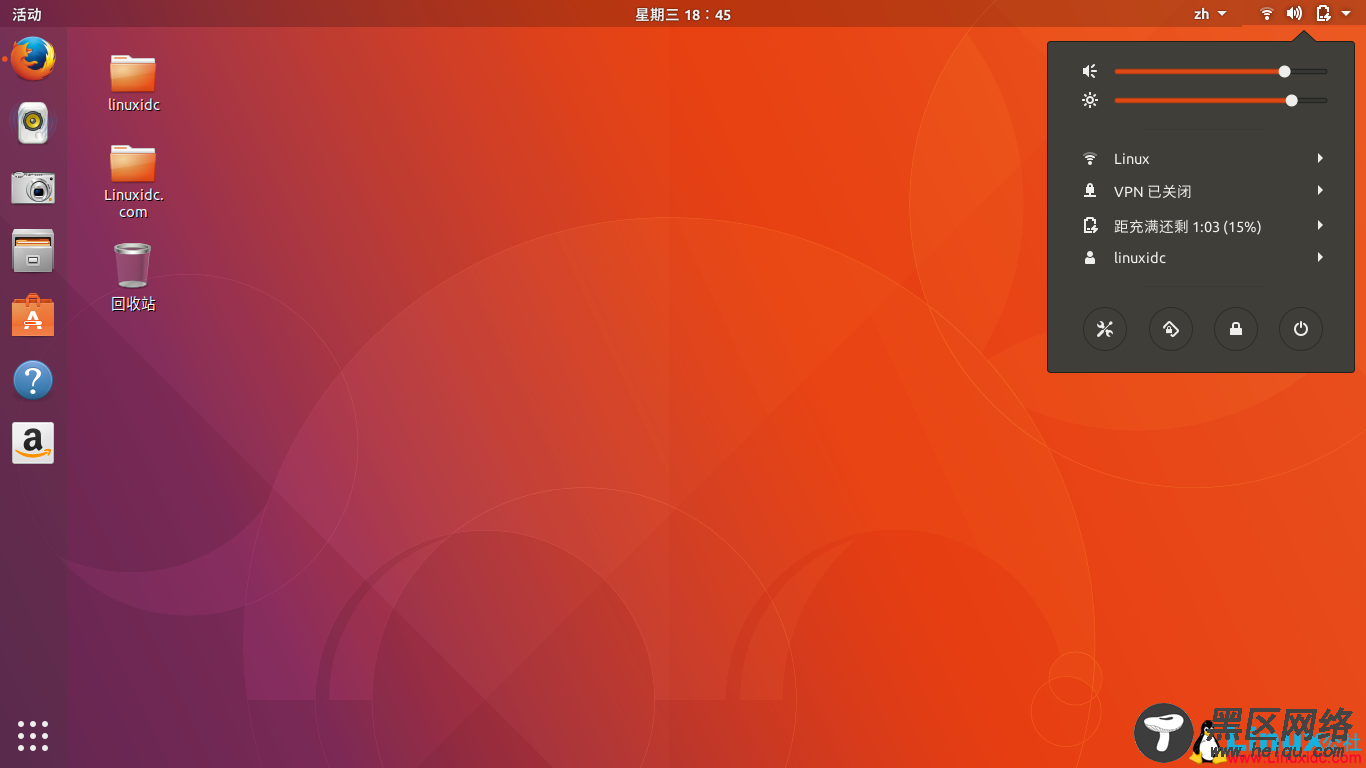Click the brightness sun icon in menu
The width and height of the screenshot is (1366, 768).
[1090, 100]
